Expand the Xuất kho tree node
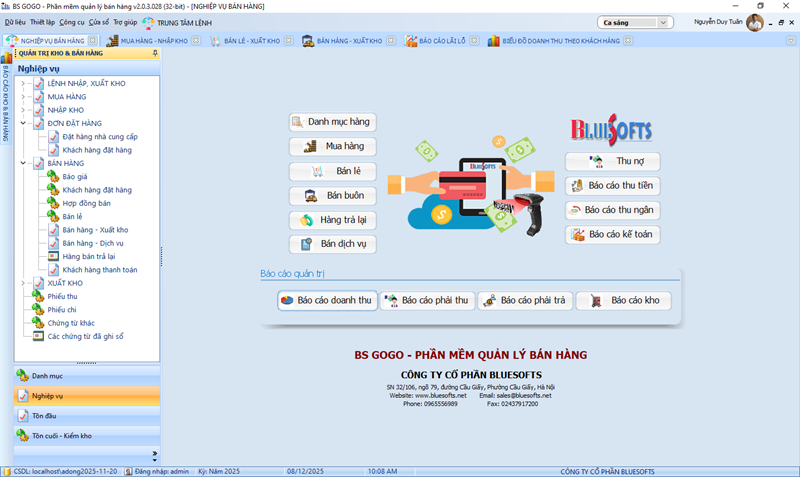The width and height of the screenshot is (800, 477). (23, 283)
